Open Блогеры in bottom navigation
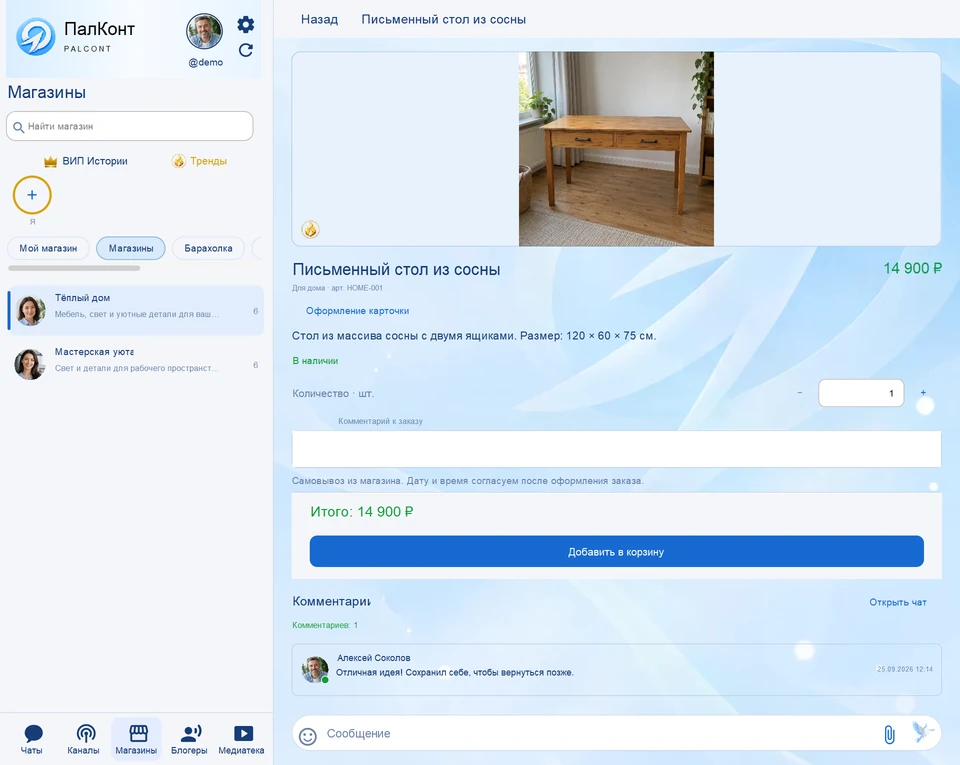The height and width of the screenshot is (765, 960). (x=189, y=739)
